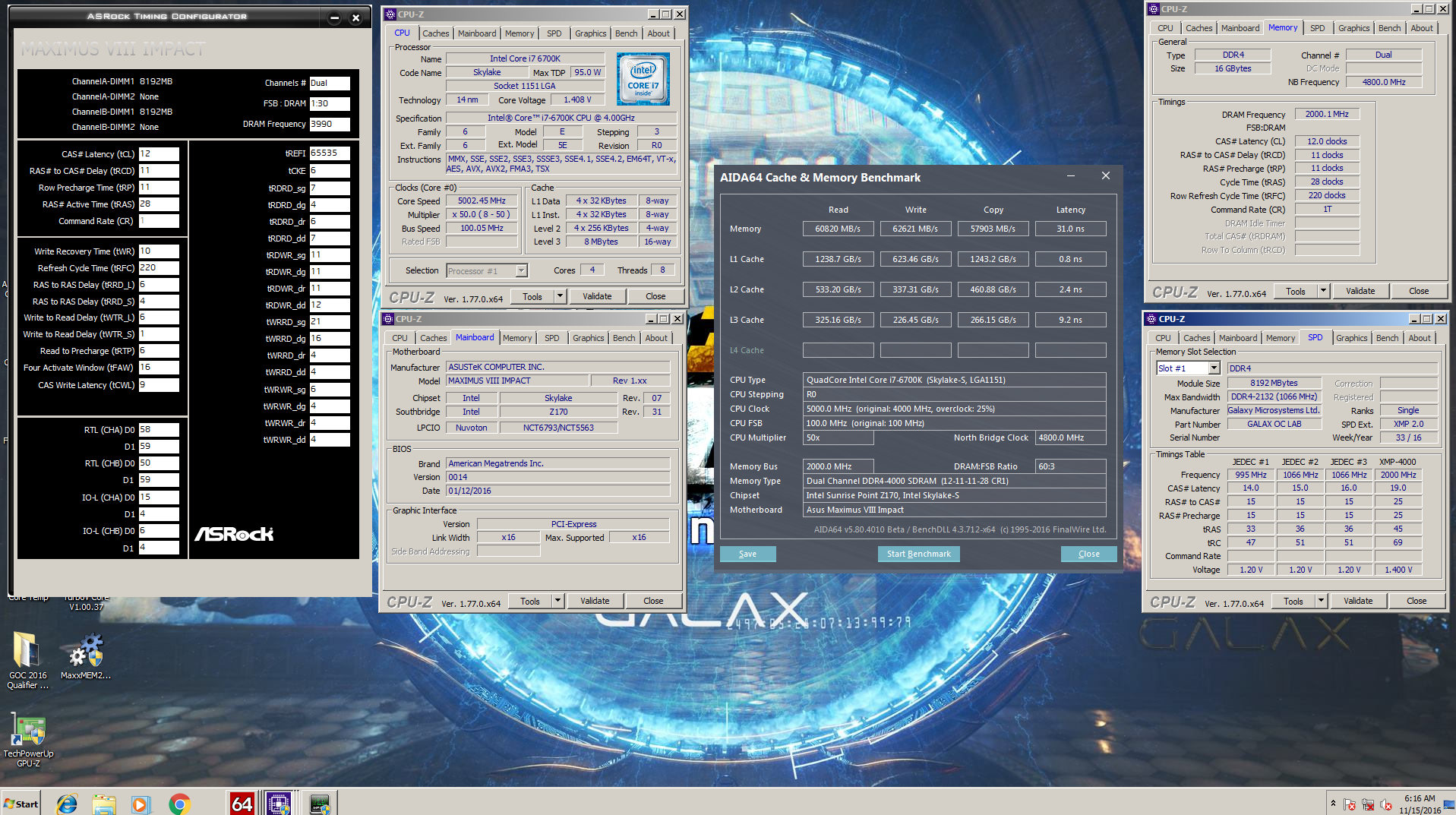Click the network tray icon

pyautogui.click(x=1368, y=804)
